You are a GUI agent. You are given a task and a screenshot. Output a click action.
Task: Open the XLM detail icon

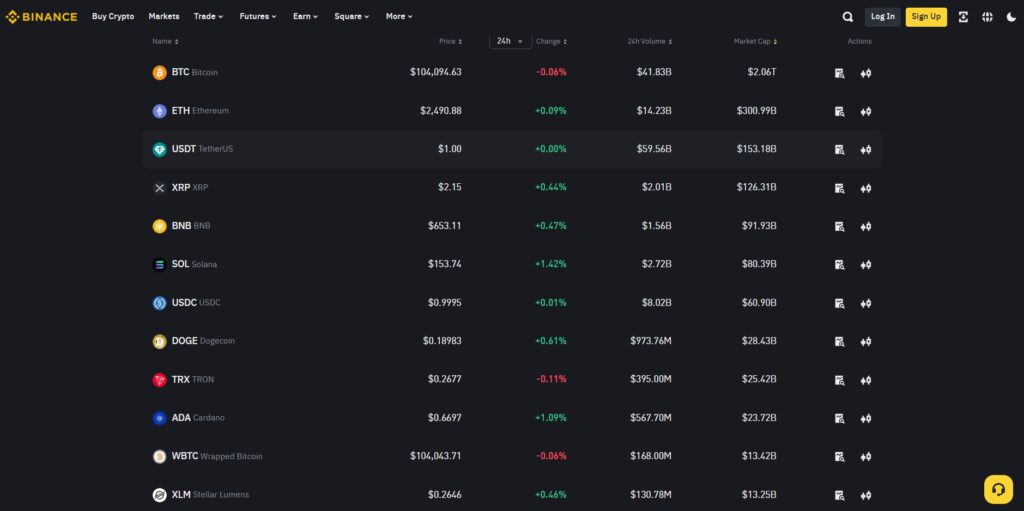tap(840, 495)
